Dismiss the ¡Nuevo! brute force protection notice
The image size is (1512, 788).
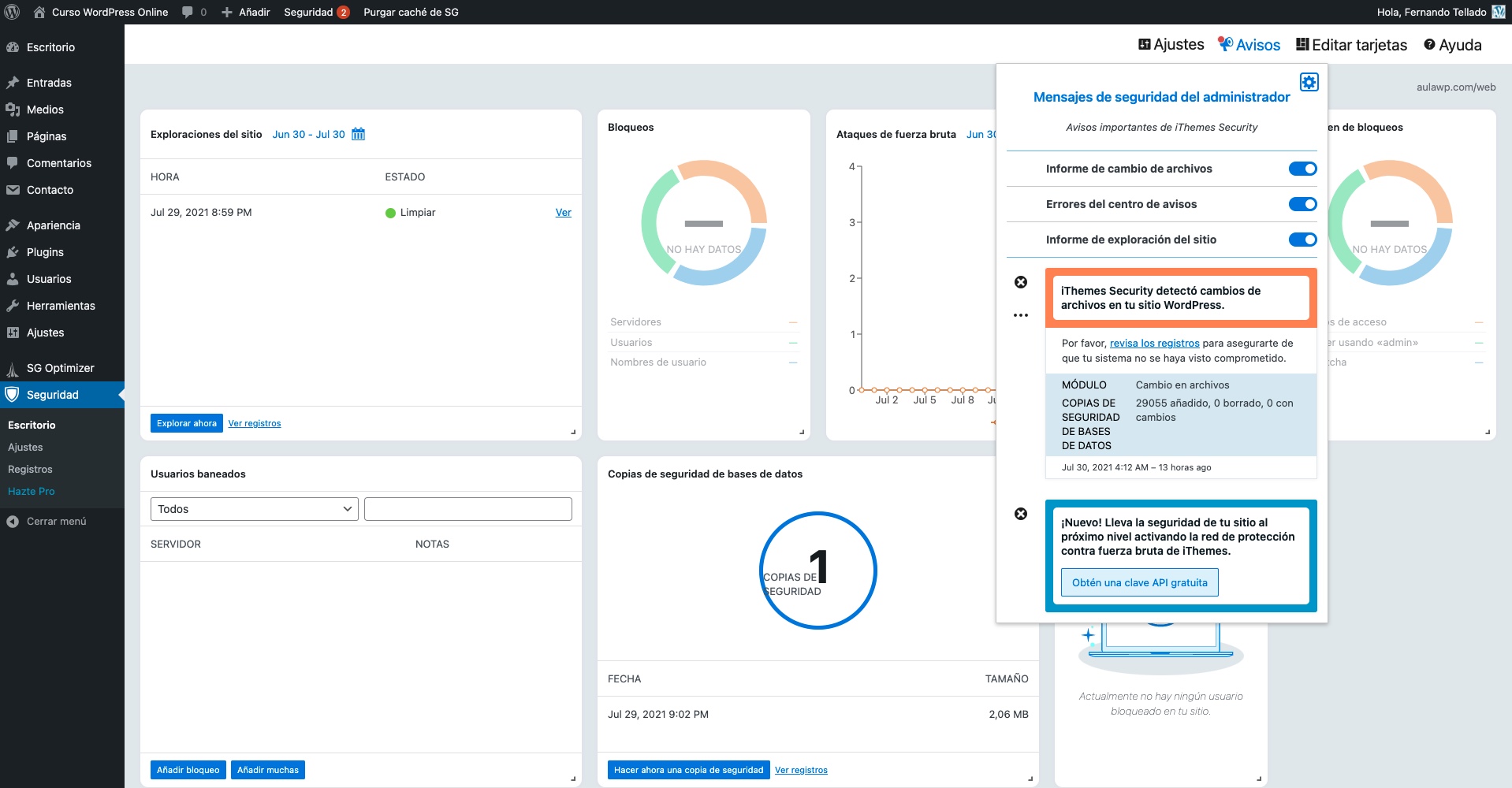[x=1021, y=514]
